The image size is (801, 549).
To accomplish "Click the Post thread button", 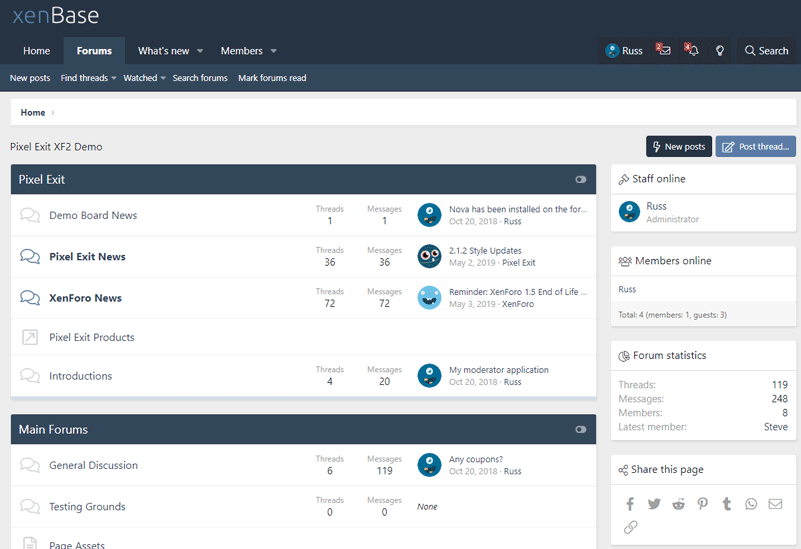I will (755, 147).
